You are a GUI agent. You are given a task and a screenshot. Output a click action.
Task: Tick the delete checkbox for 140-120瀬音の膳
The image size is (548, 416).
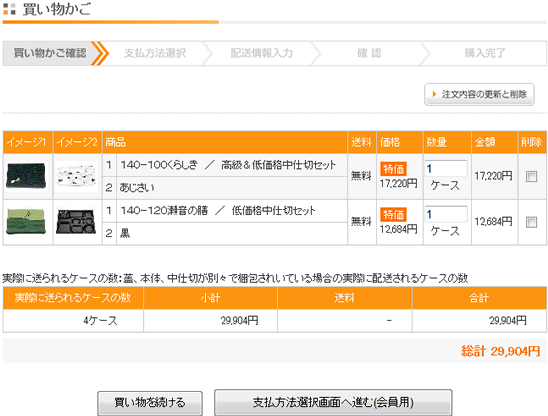[x=531, y=222]
